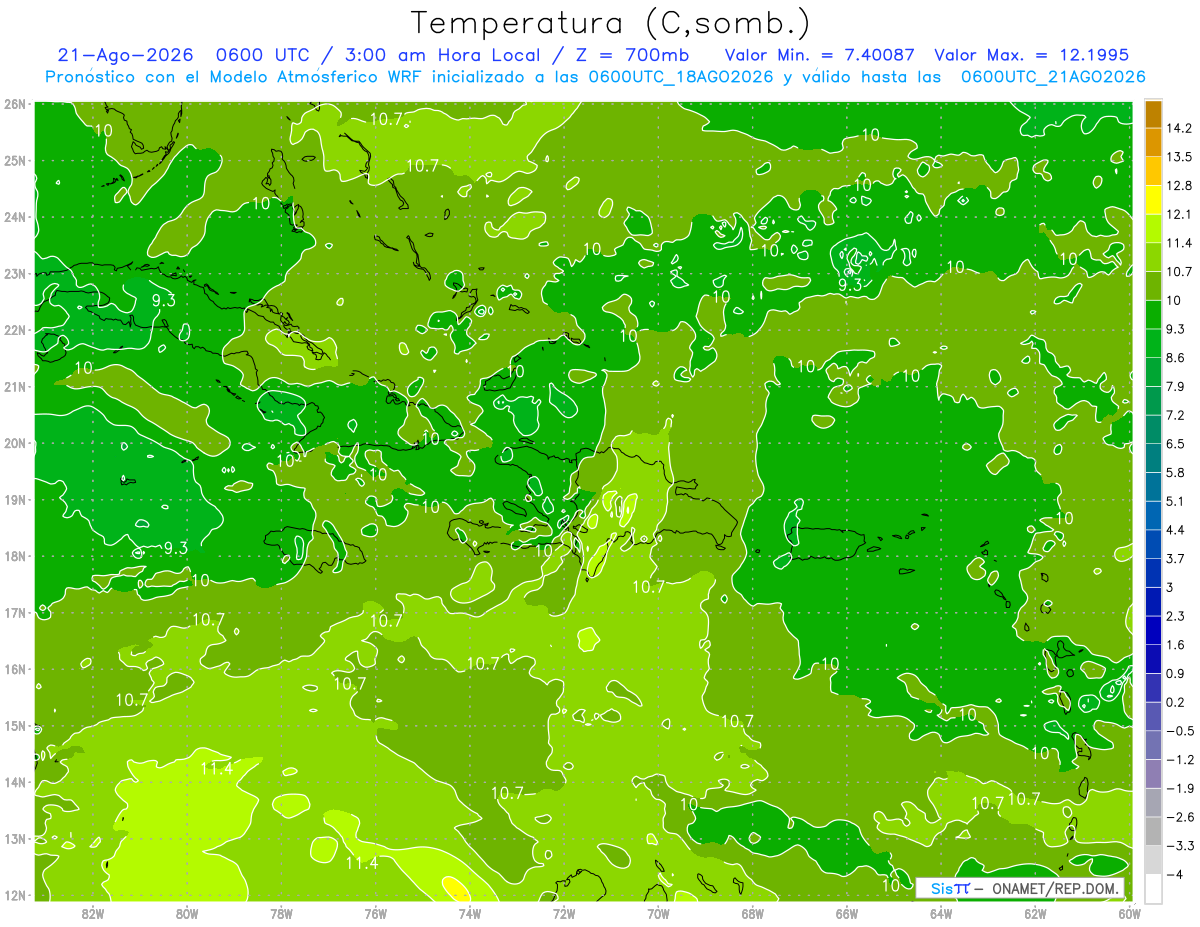Click the "18N" latitude axis label
The image size is (1200, 927).
(x=14, y=556)
